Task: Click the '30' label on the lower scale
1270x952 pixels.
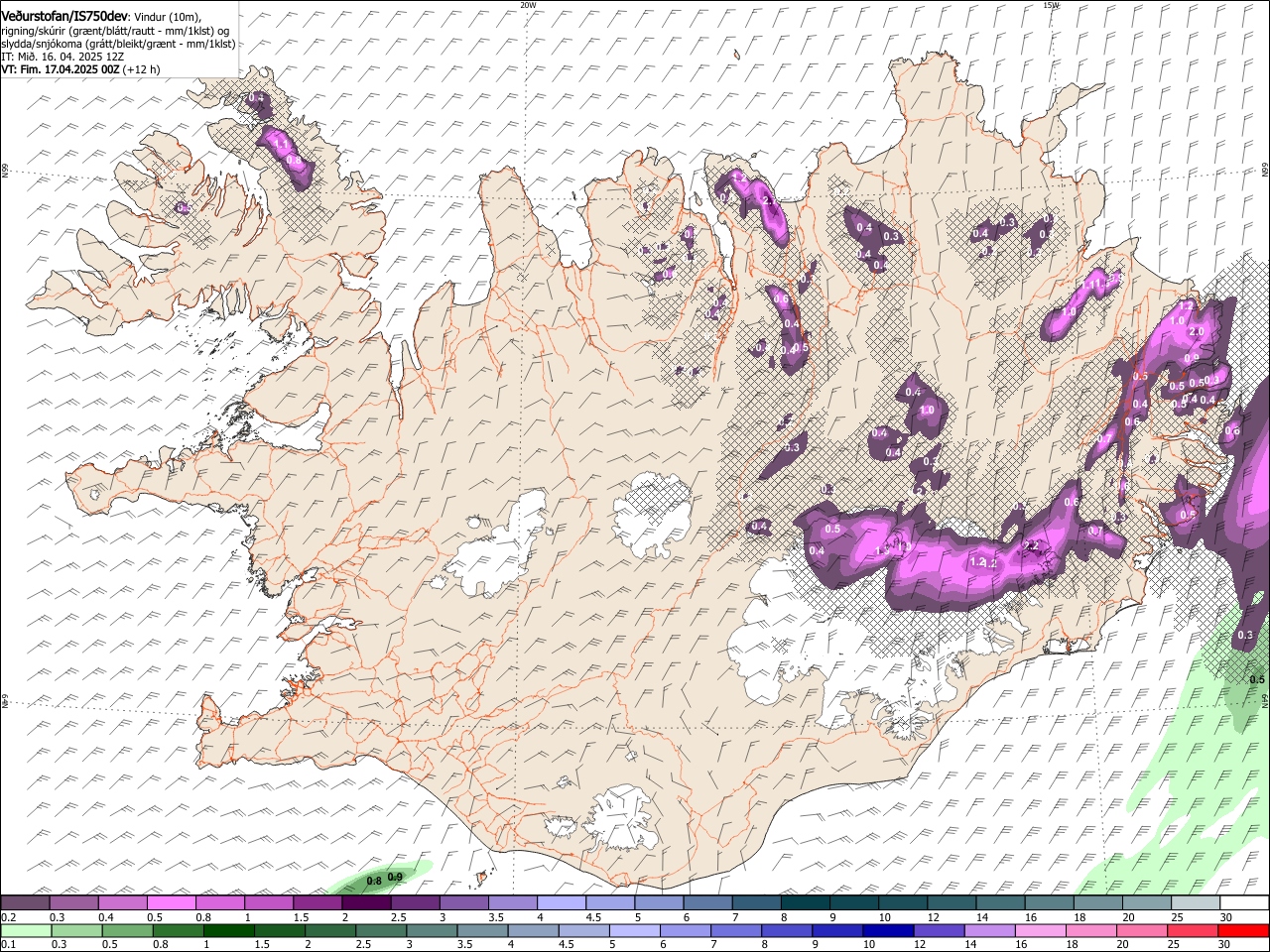Action: (1223, 944)
